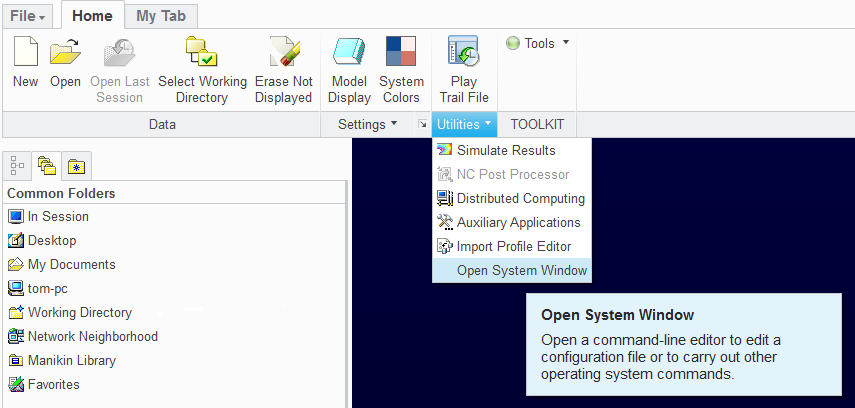
Task: Click the Open folder icon
Action: [65, 51]
